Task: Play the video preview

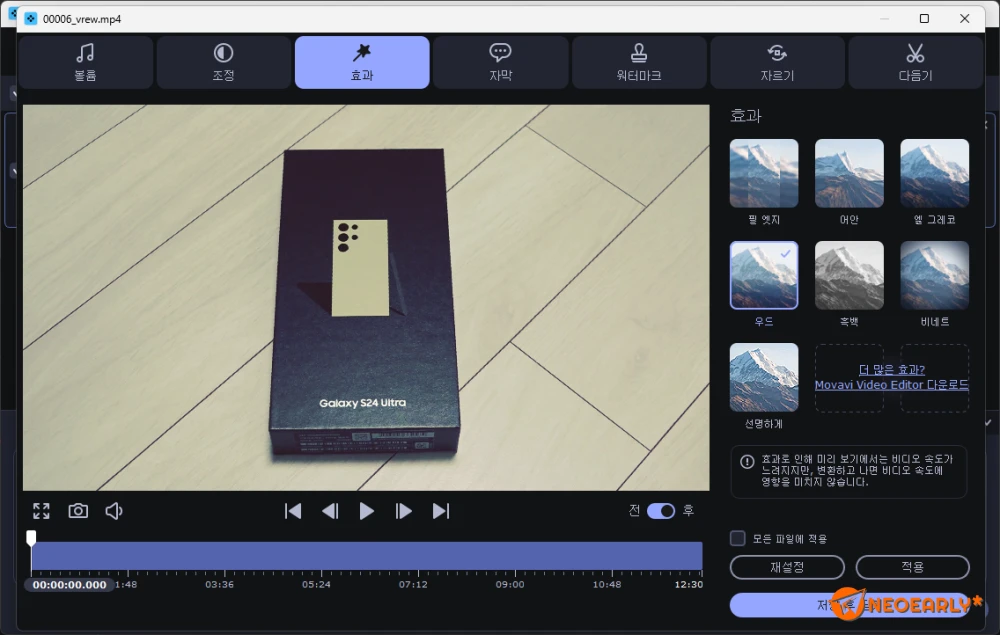Action: pos(366,511)
